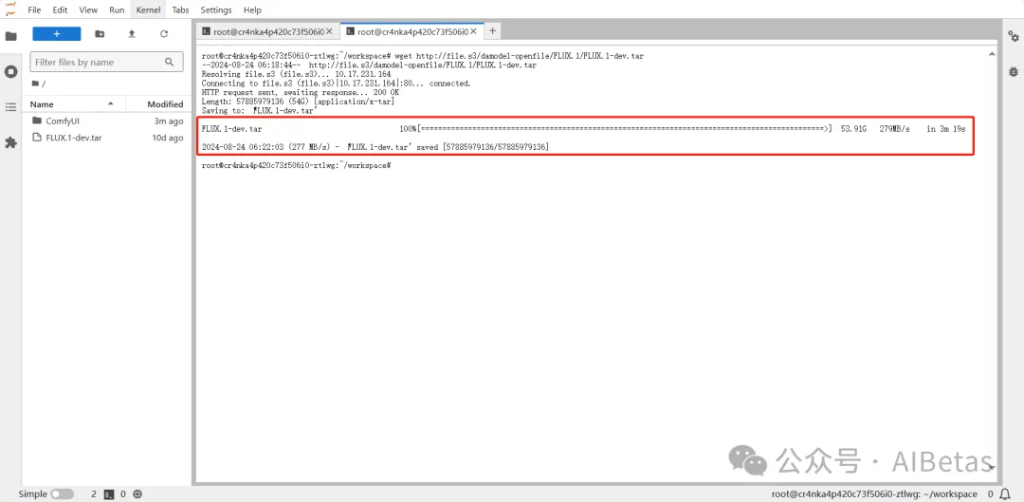This screenshot has width=1024, height=502.
Task: Open the File Browser sidebar icon
Action: (x=11, y=36)
